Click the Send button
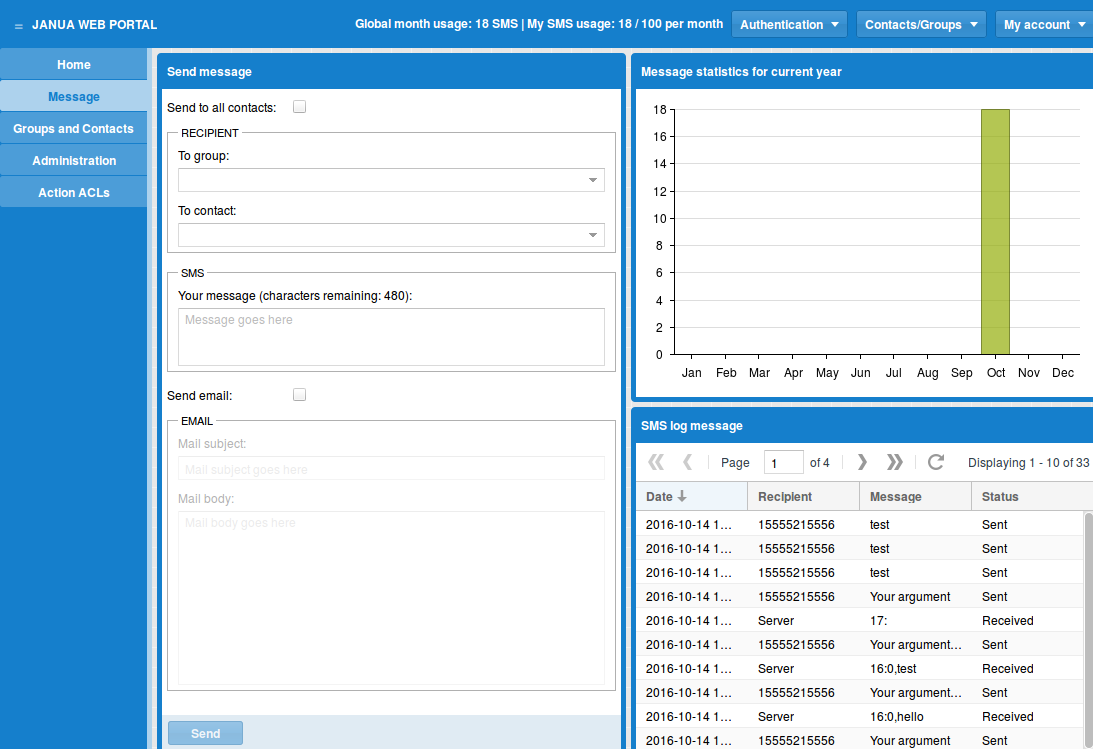This screenshot has width=1093, height=749. [206, 733]
